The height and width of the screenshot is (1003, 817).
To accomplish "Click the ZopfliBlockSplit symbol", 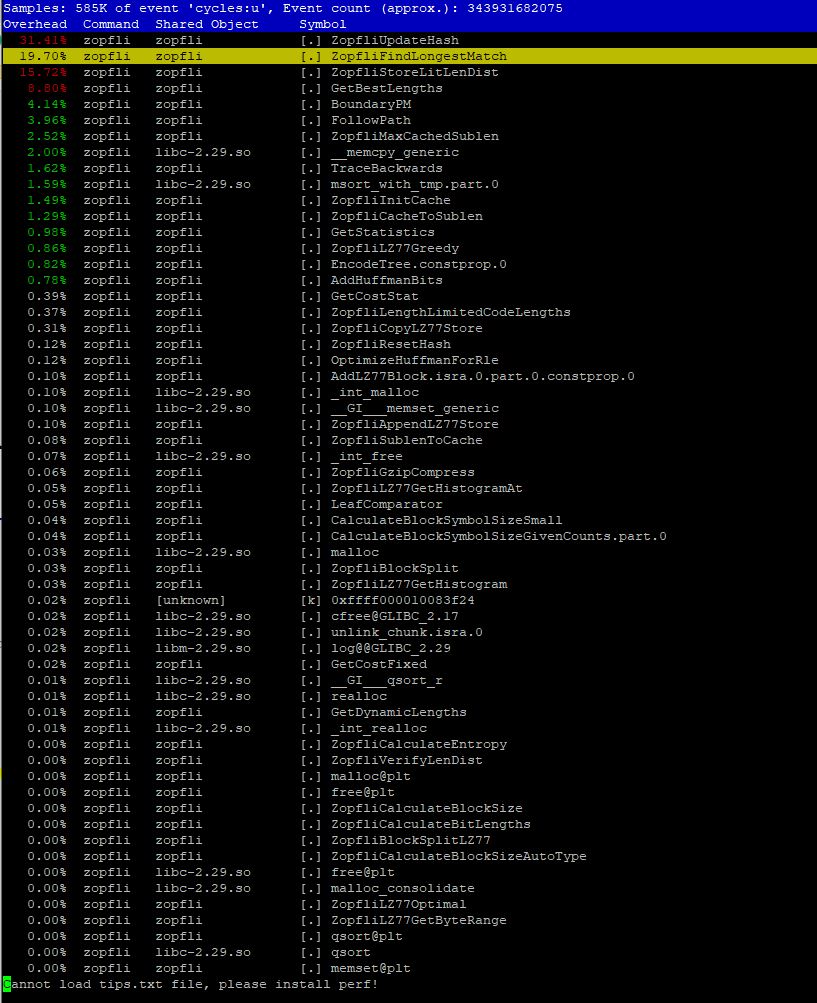I will [394, 568].
